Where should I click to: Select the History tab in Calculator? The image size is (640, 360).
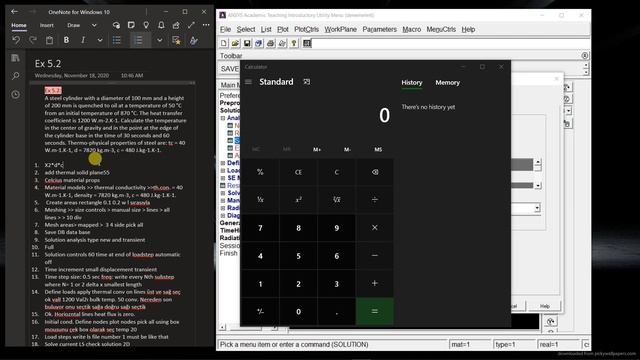click(x=411, y=82)
